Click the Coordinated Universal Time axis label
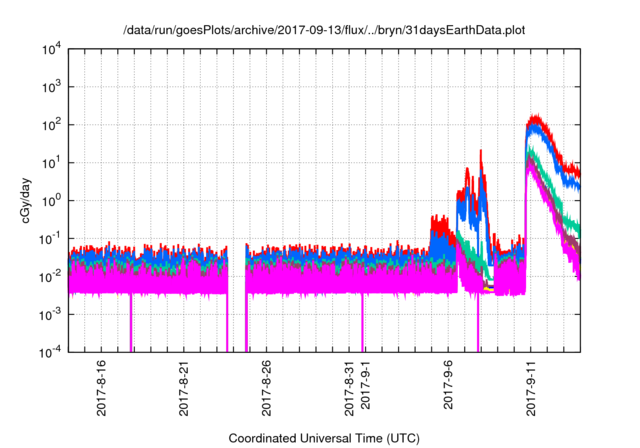Image resolution: width=640 pixels, height=448 pixels. tap(324, 438)
